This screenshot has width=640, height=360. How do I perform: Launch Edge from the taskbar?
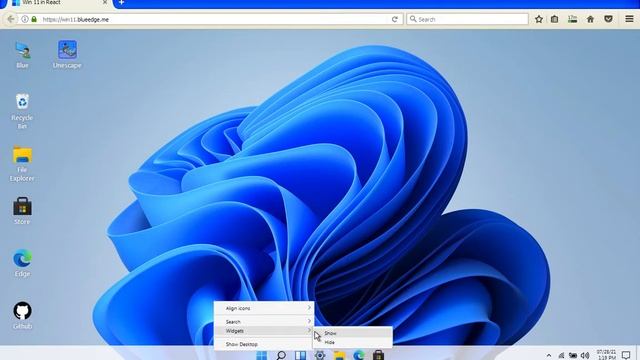click(x=359, y=355)
